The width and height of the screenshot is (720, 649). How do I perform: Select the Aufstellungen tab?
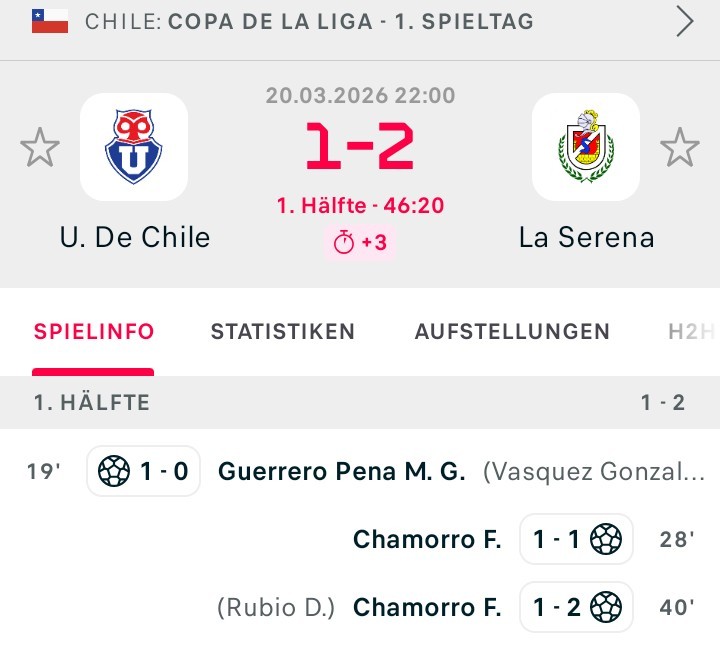pyautogui.click(x=512, y=332)
